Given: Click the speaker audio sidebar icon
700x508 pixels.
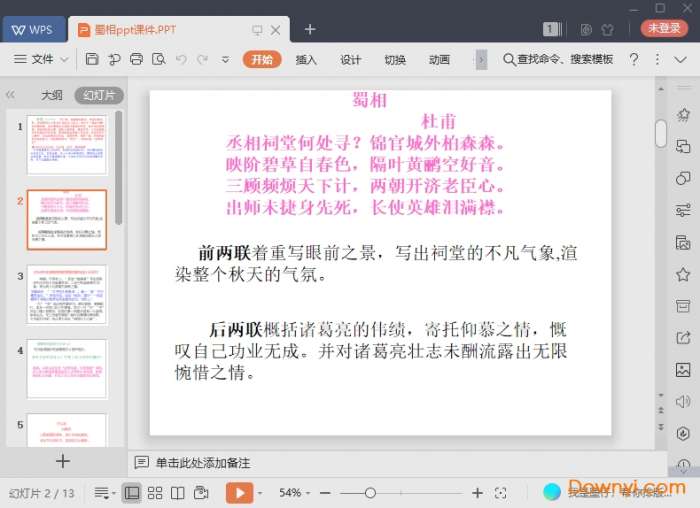Looking at the screenshot, I should click(x=683, y=402).
